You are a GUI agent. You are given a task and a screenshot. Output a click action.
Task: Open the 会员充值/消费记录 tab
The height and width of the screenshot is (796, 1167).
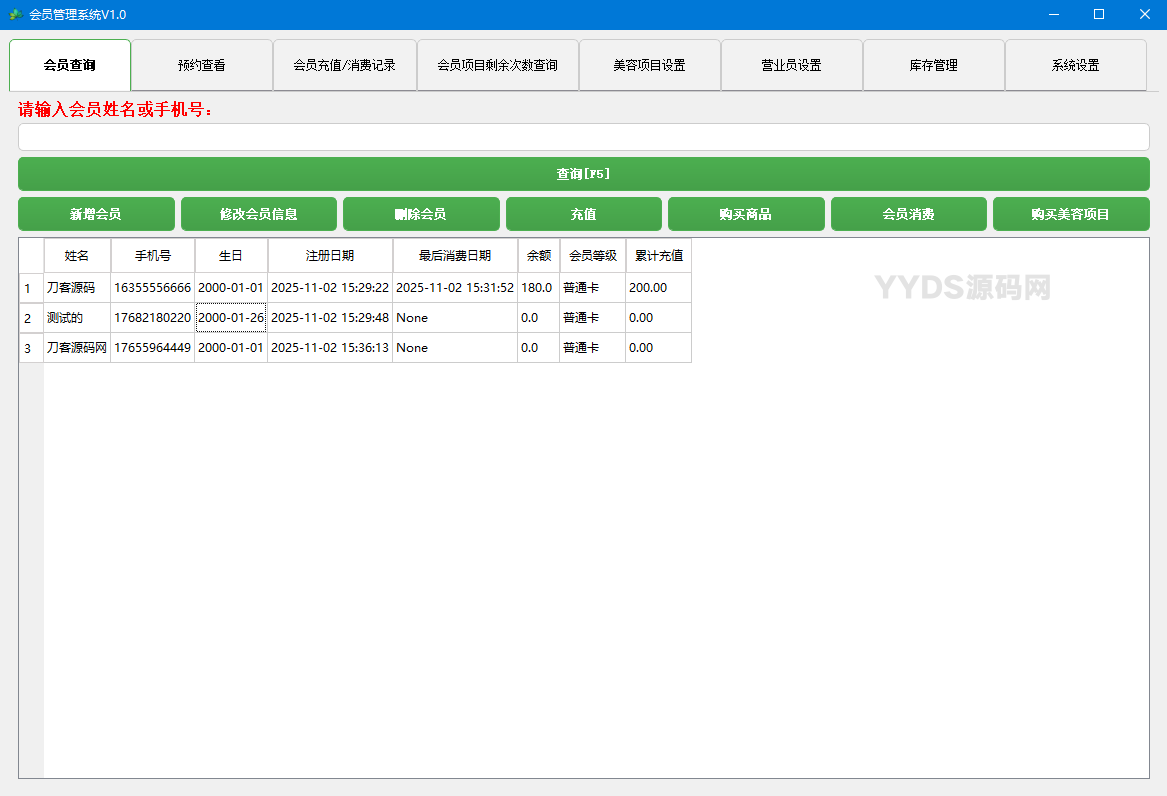coord(345,64)
